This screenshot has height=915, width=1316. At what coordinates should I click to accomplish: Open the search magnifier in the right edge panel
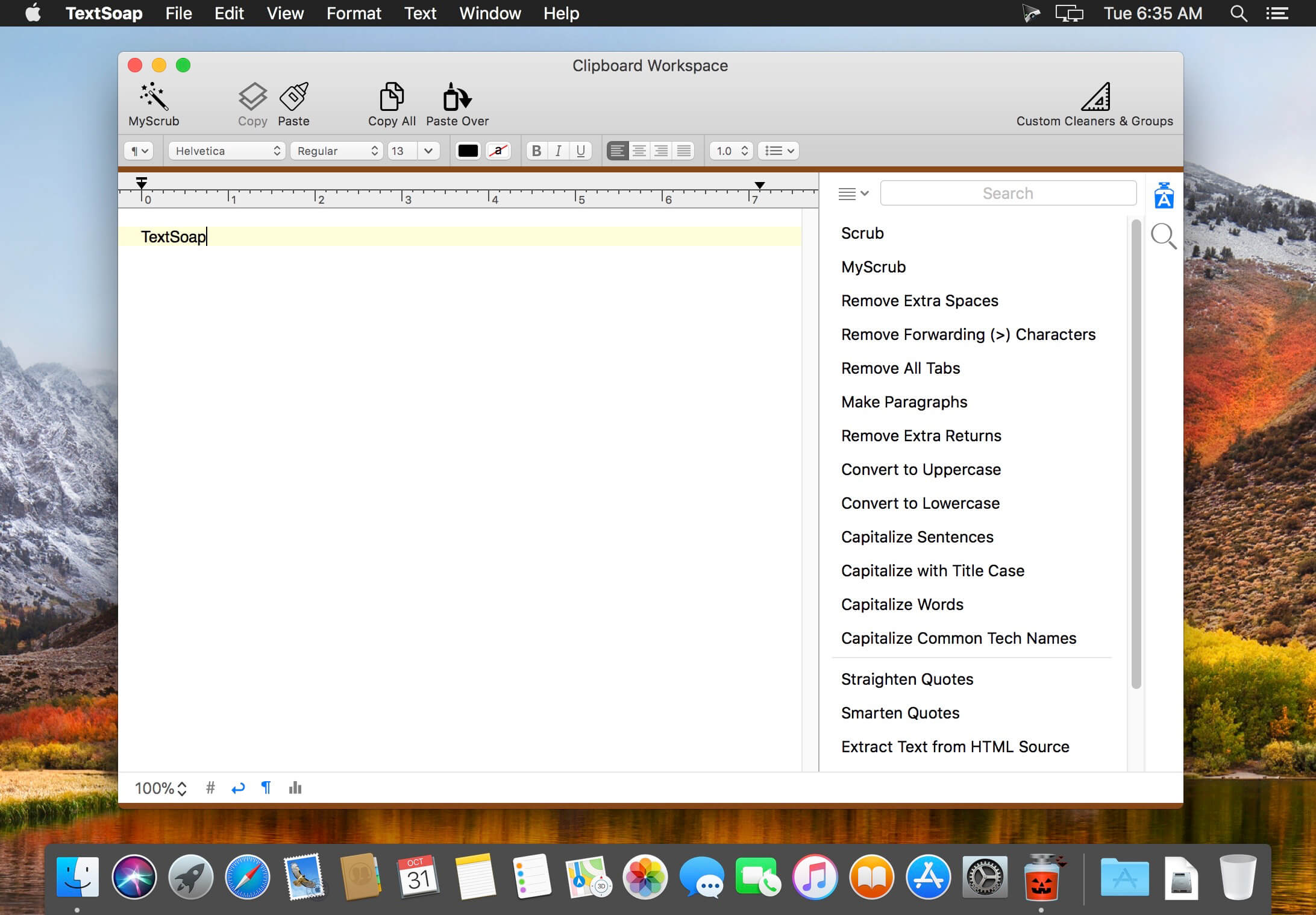(x=1164, y=237)
